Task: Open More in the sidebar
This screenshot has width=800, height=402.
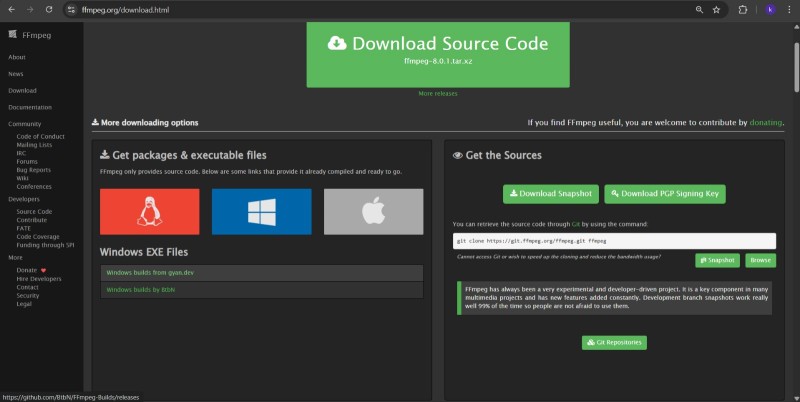Action: (x=15, y=258)
